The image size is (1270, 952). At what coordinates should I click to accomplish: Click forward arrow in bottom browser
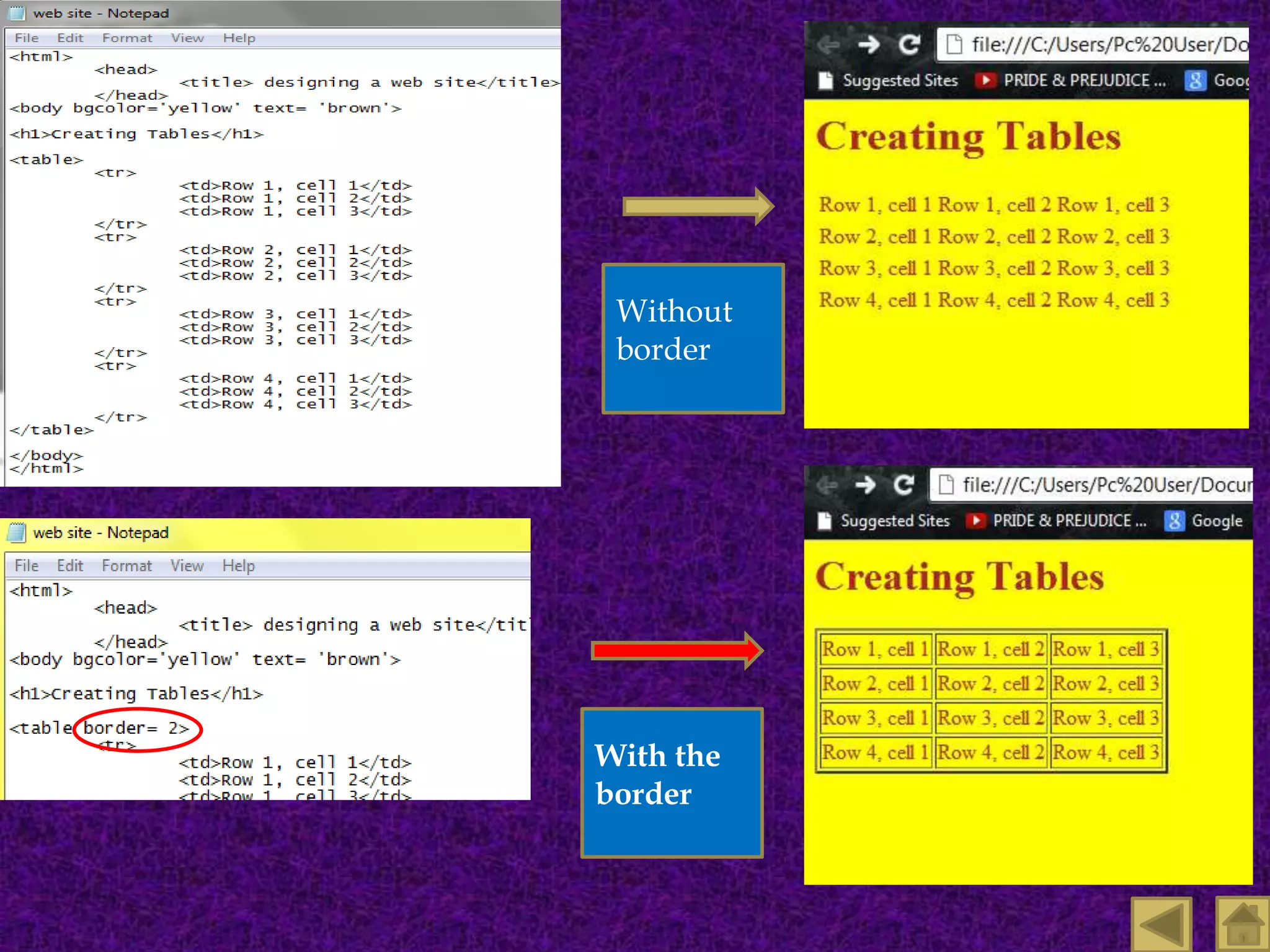coord(865,485)
